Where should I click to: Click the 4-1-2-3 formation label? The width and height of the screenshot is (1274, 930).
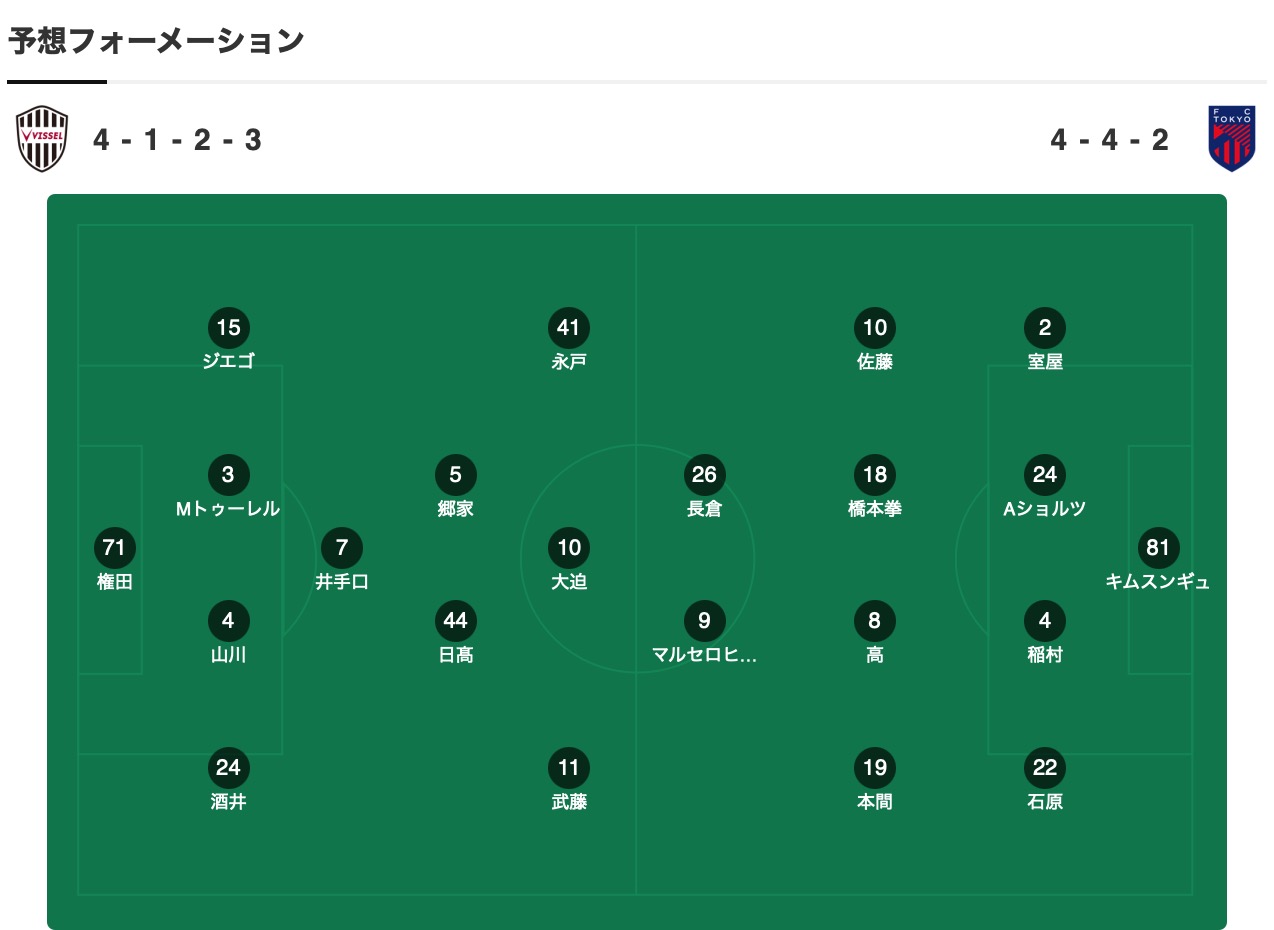177,140
